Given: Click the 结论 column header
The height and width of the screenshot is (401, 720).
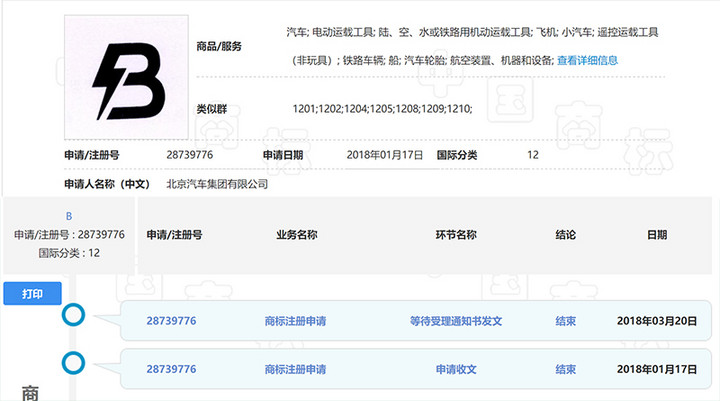Looking at the screenshot, I should (565, 235).
